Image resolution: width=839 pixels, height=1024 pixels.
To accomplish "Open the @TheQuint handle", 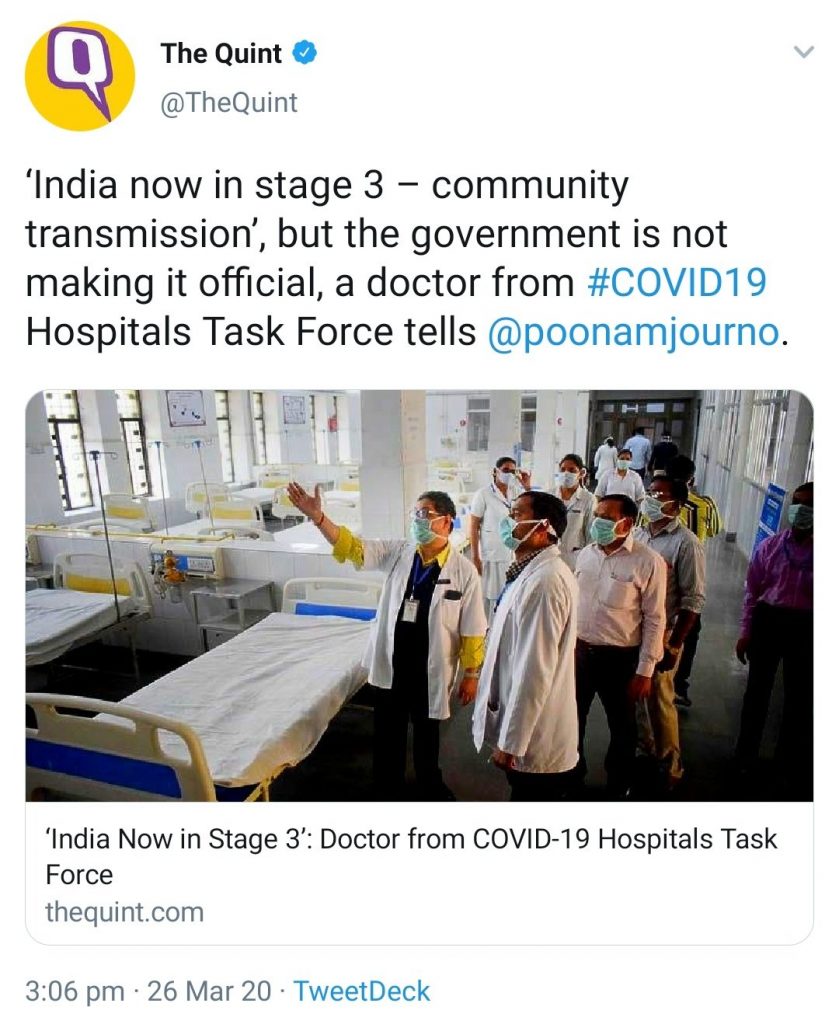I will [229, 103].
